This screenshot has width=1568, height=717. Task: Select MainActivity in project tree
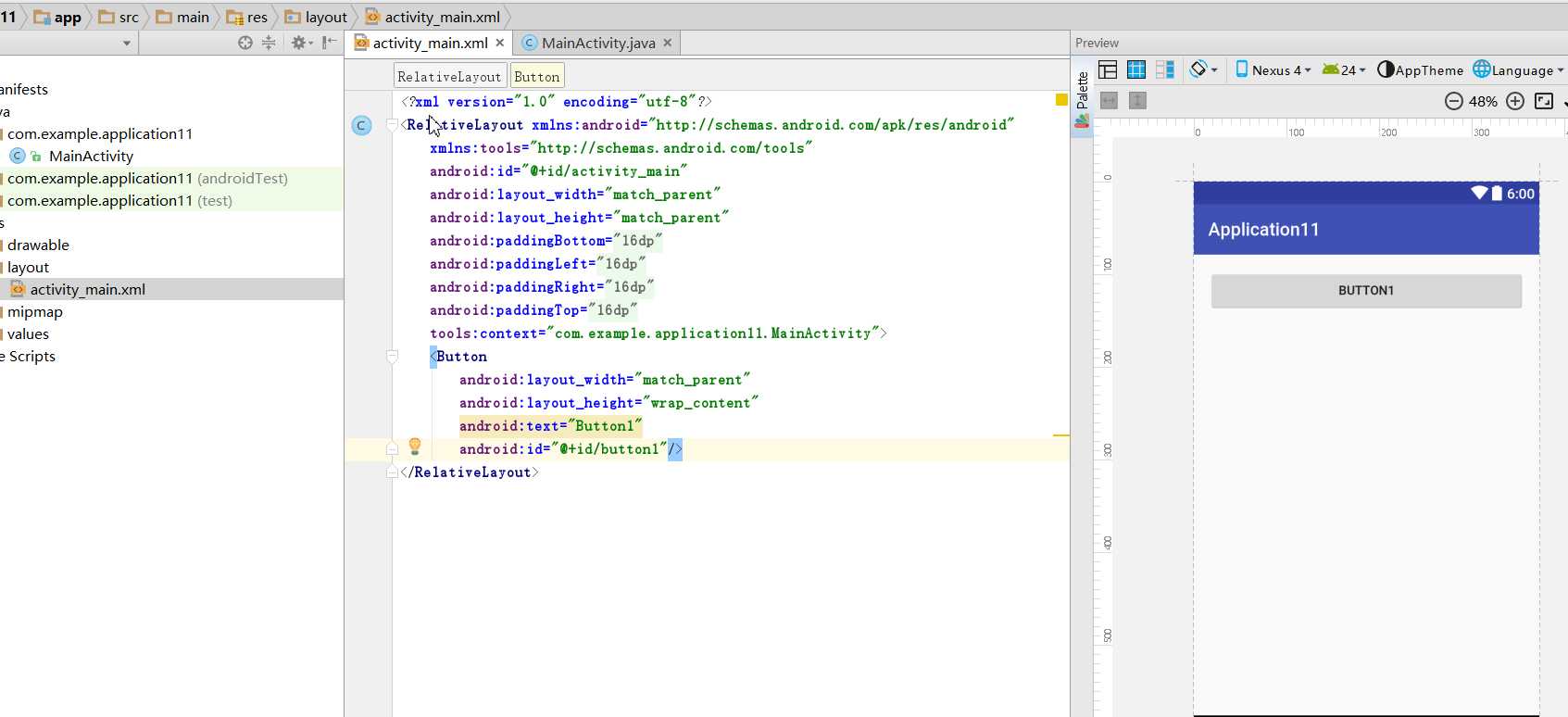tap(91, 156)
